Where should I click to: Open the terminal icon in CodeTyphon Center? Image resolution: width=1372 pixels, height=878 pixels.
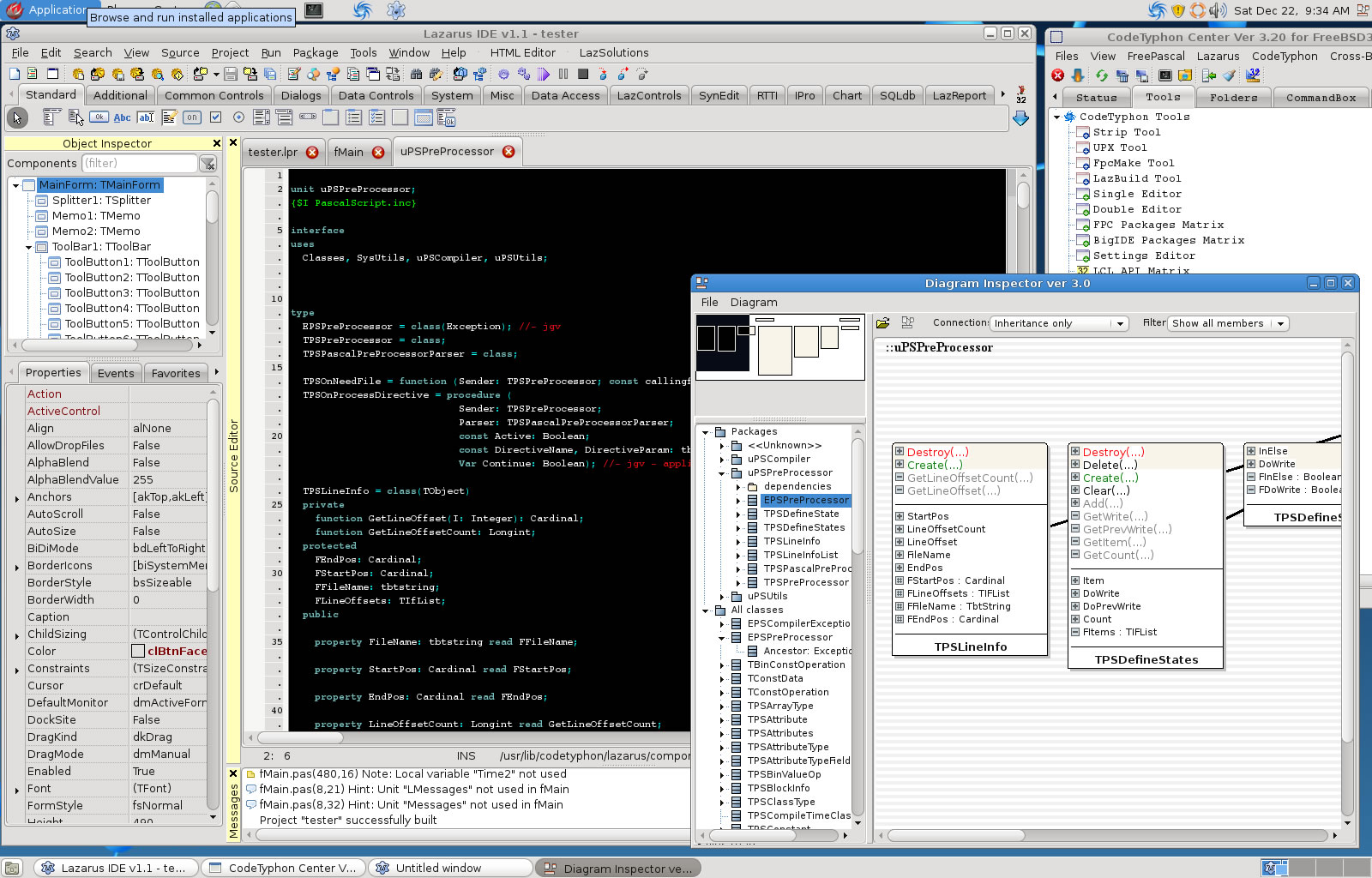1165,75
